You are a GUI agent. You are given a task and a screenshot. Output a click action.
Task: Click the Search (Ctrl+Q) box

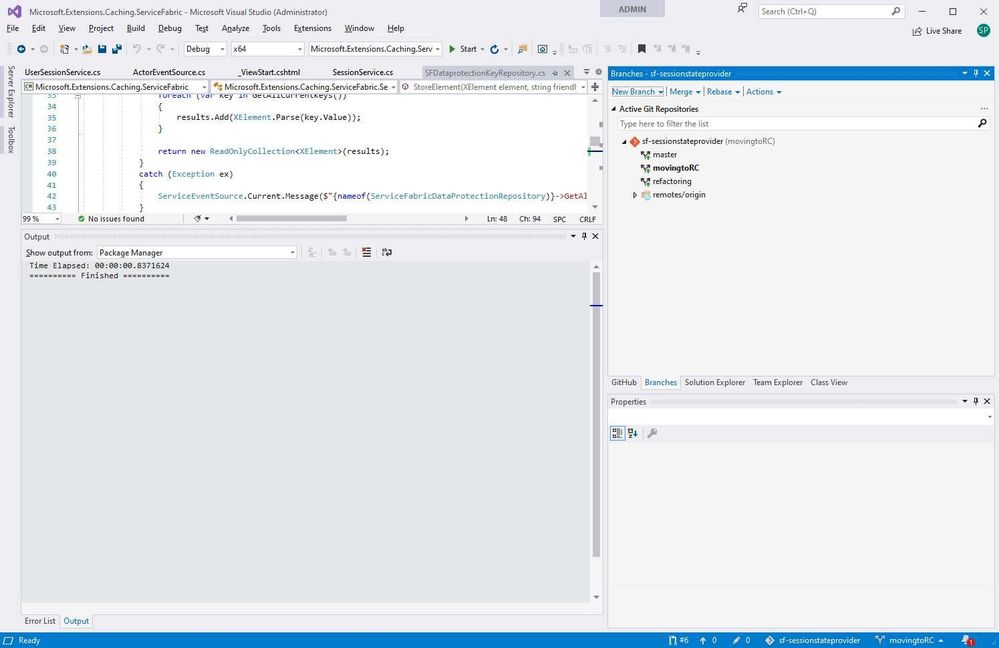click(x=831, y=11)
